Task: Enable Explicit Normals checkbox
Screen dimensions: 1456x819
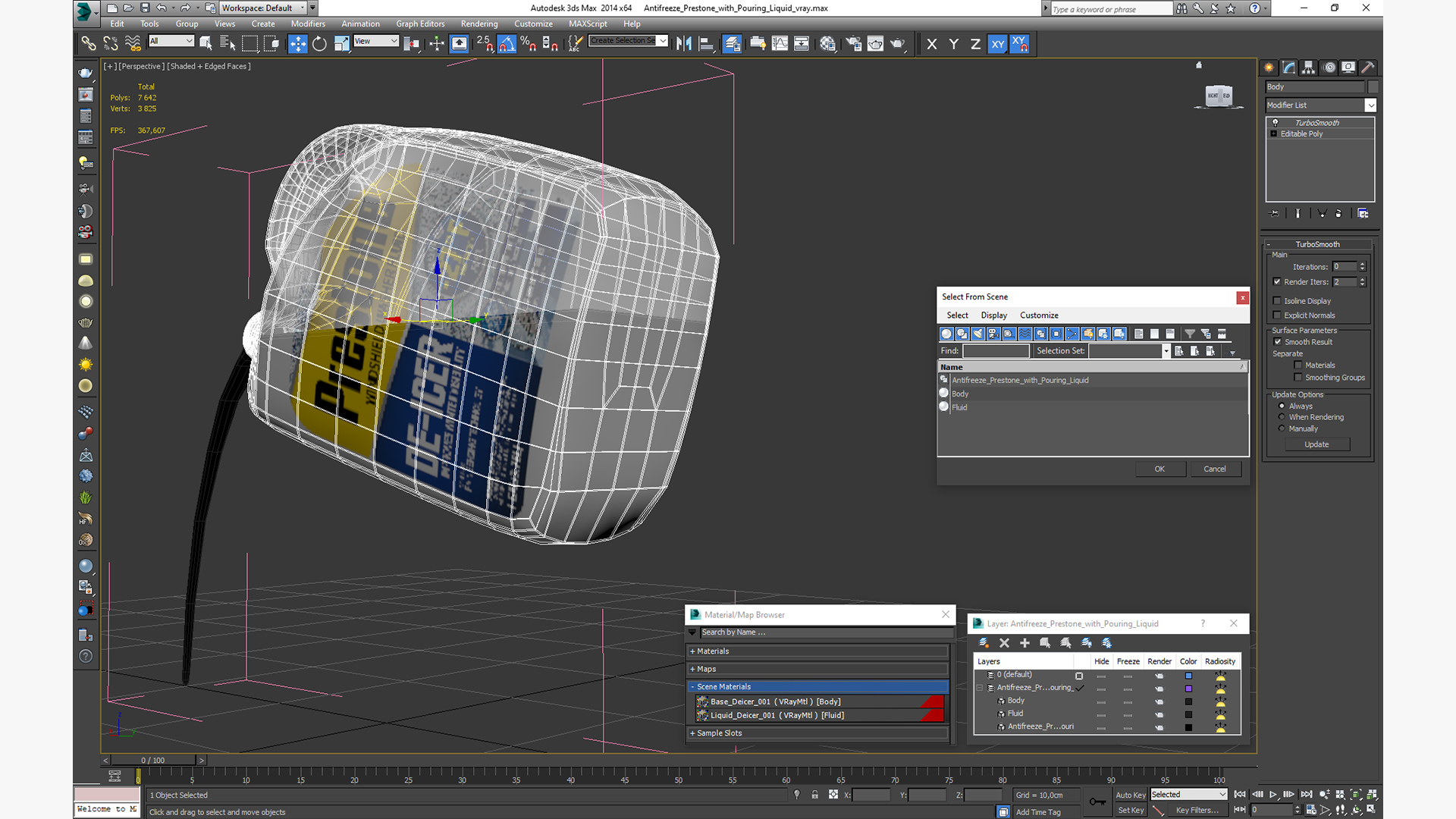Action: pyautogui.click(x=1277, y=315)
